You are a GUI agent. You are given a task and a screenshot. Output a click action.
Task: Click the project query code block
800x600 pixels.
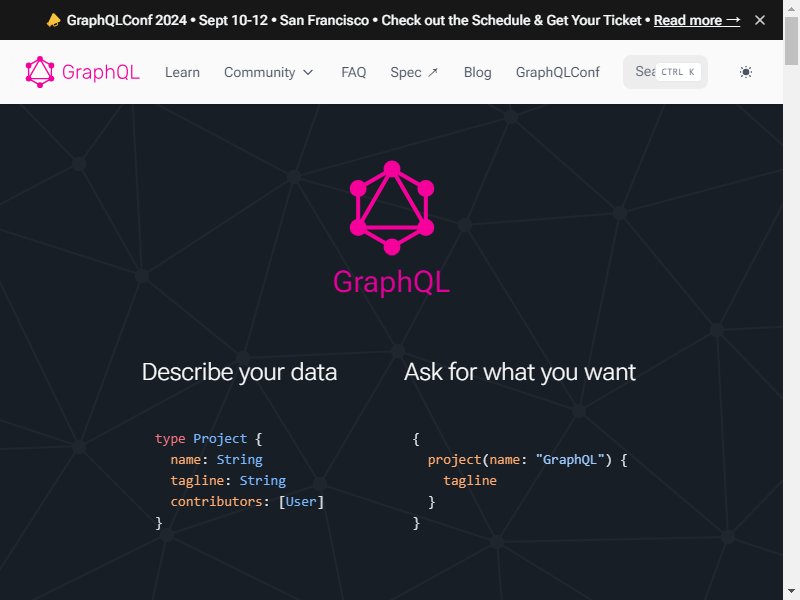point(520,480)
